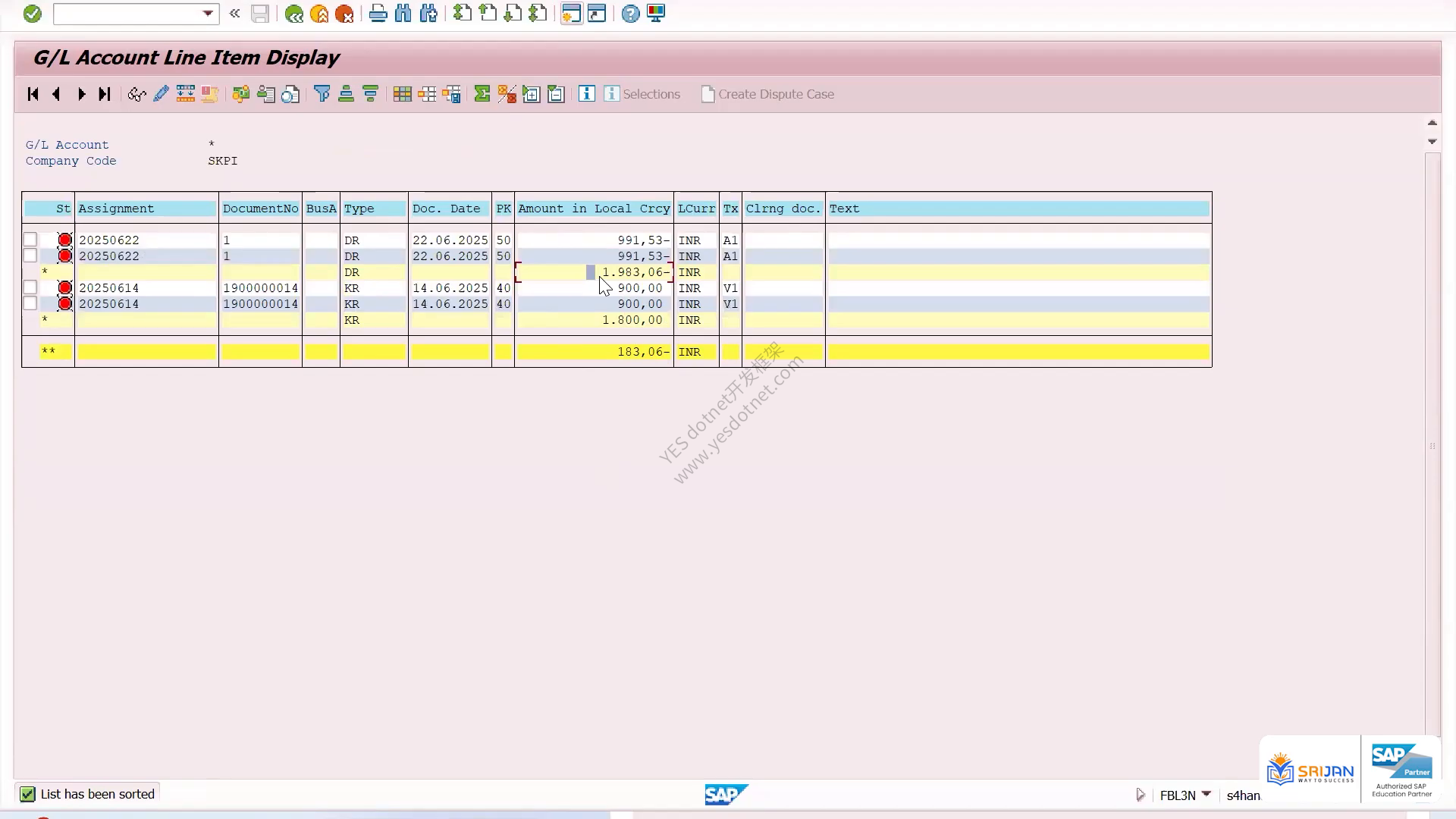Click the Display Document glasses icon

pyautogui.click(x=136, y=94)
